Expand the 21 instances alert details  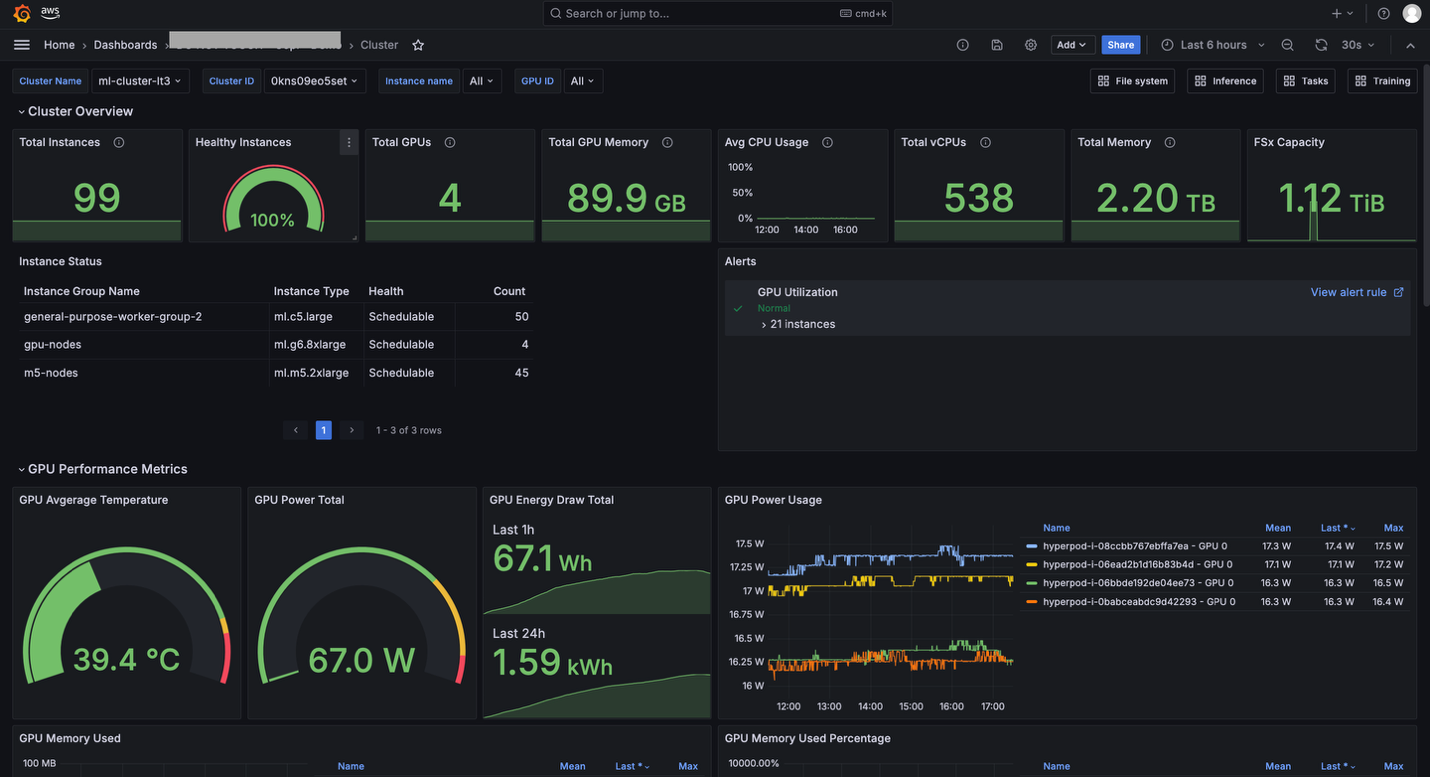[x=795, y=324]
